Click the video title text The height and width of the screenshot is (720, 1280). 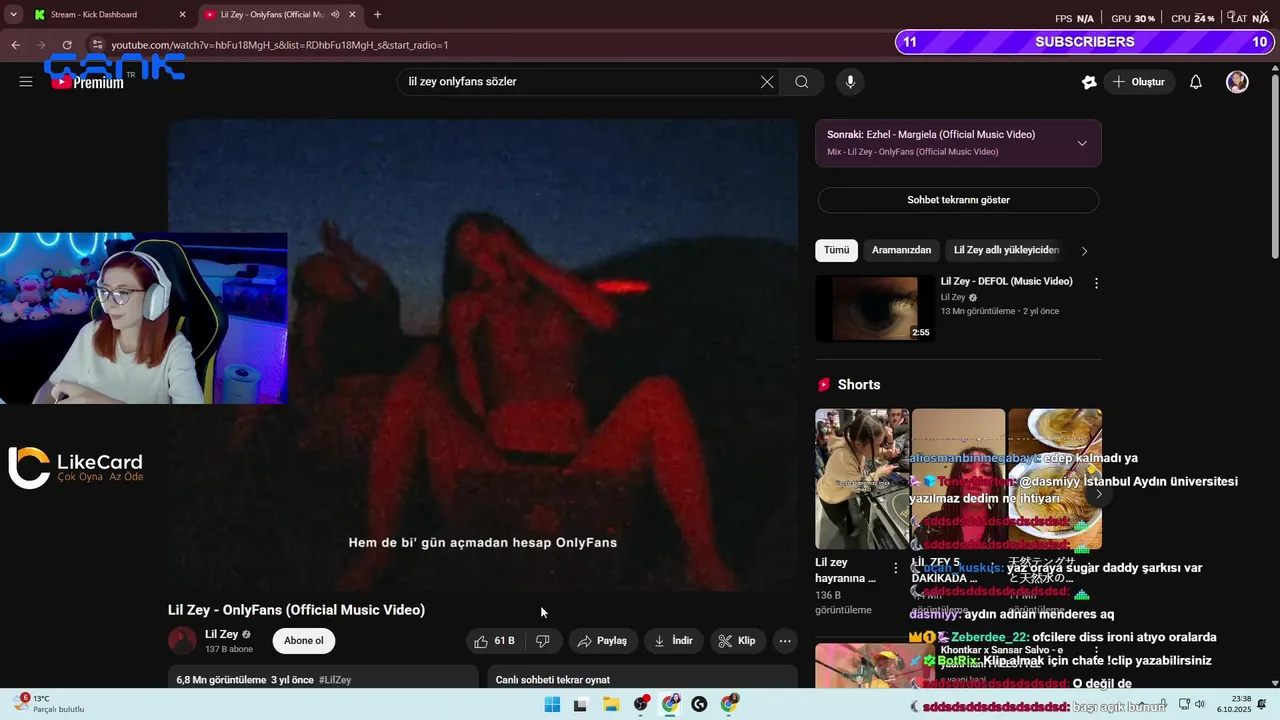296,610
